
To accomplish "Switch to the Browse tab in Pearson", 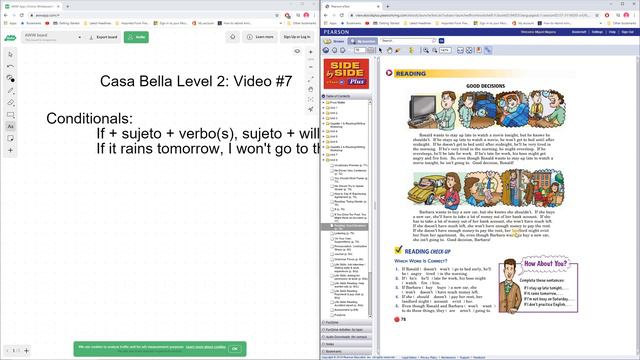I will (335, 41).
